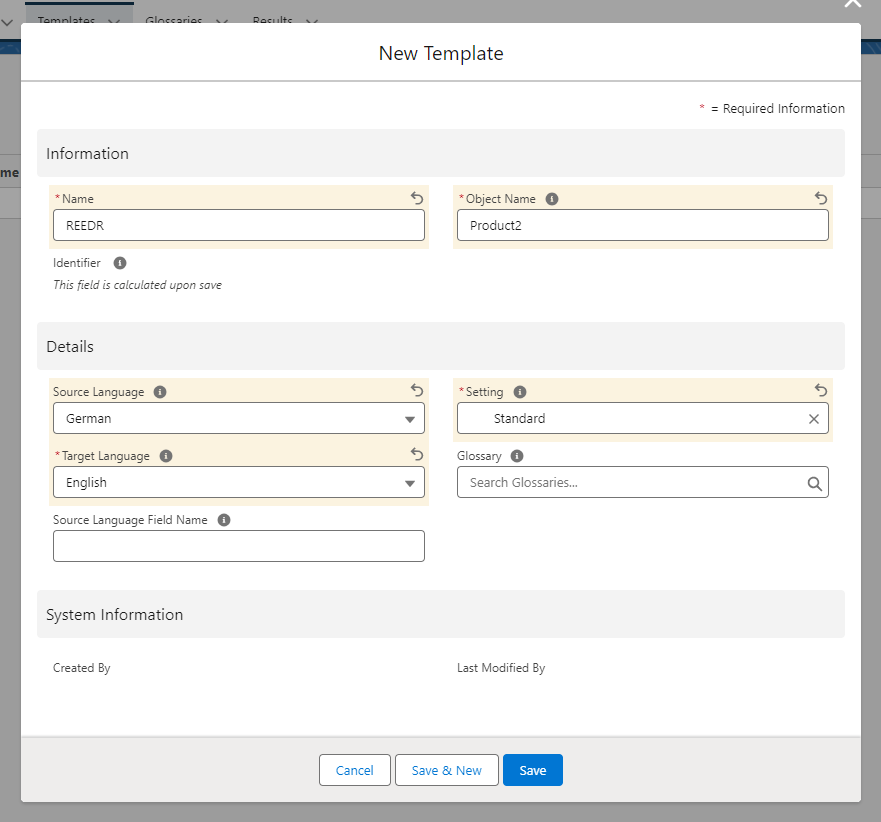Screen dimensions: 881x822
Task: Click info icon beside Target Language
Action: pyautogui.click(x=166, y=456)
